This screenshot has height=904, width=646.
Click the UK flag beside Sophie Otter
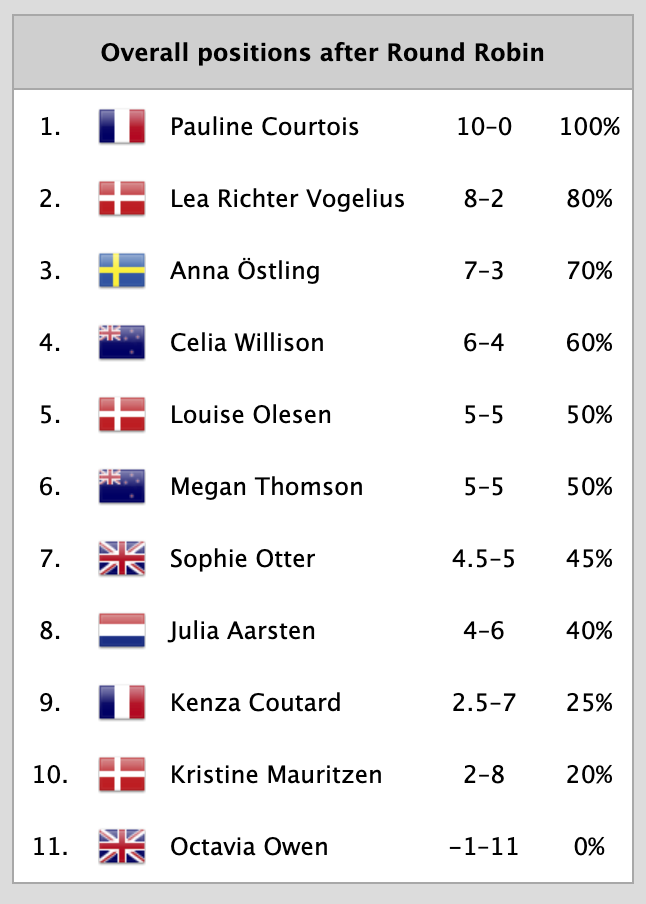coord(122,559)
